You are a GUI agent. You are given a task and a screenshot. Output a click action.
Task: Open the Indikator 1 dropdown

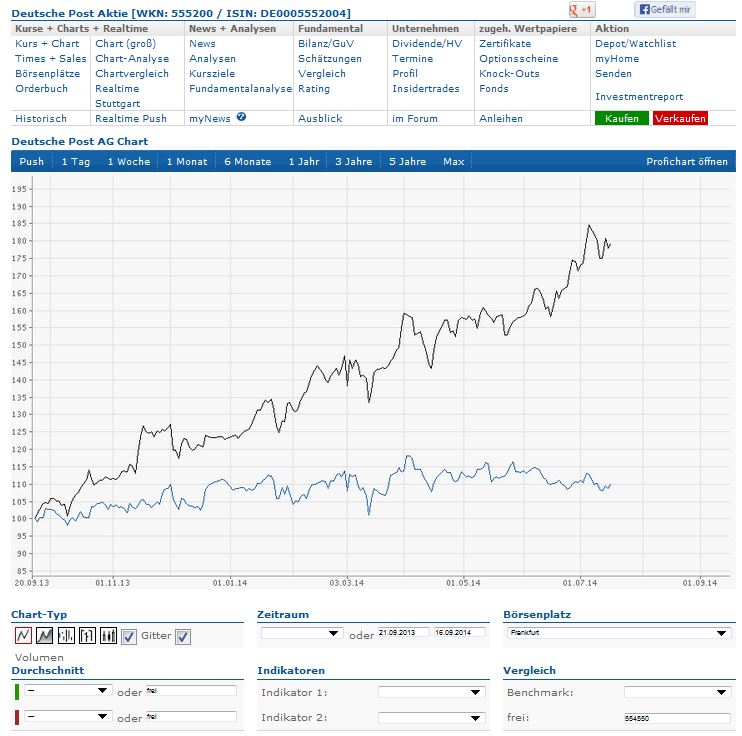click(x=432, y=692)
